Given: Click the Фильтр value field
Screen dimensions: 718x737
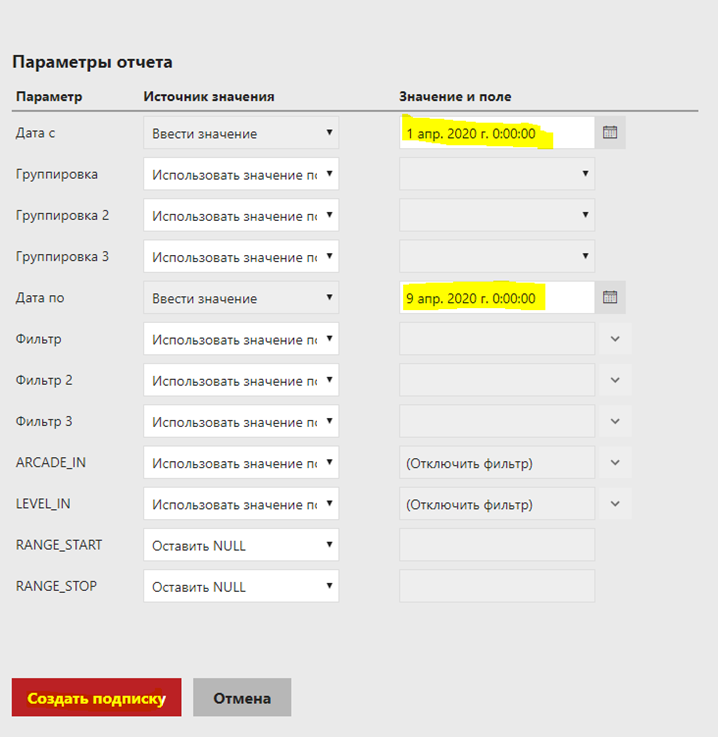Looking at the screenshot, I should [x=497, y=339].
